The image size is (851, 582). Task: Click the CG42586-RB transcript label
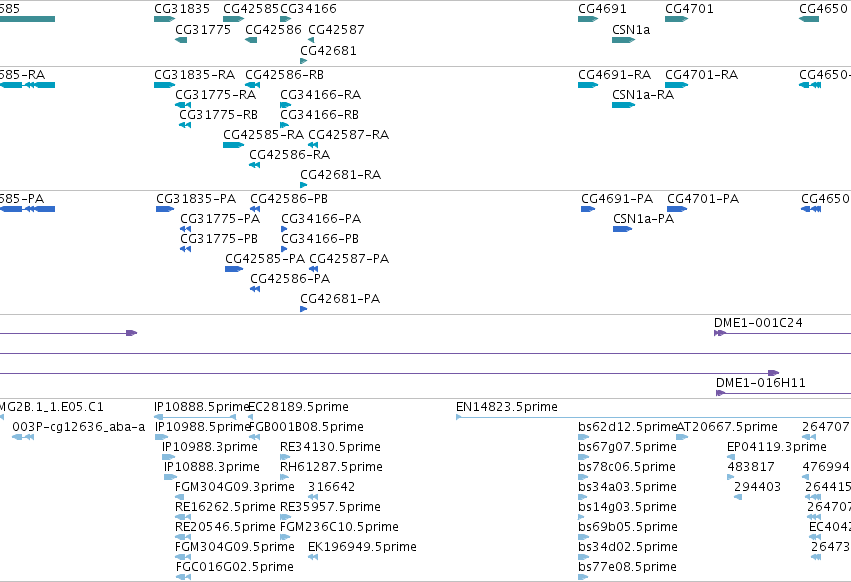(284, 74)
